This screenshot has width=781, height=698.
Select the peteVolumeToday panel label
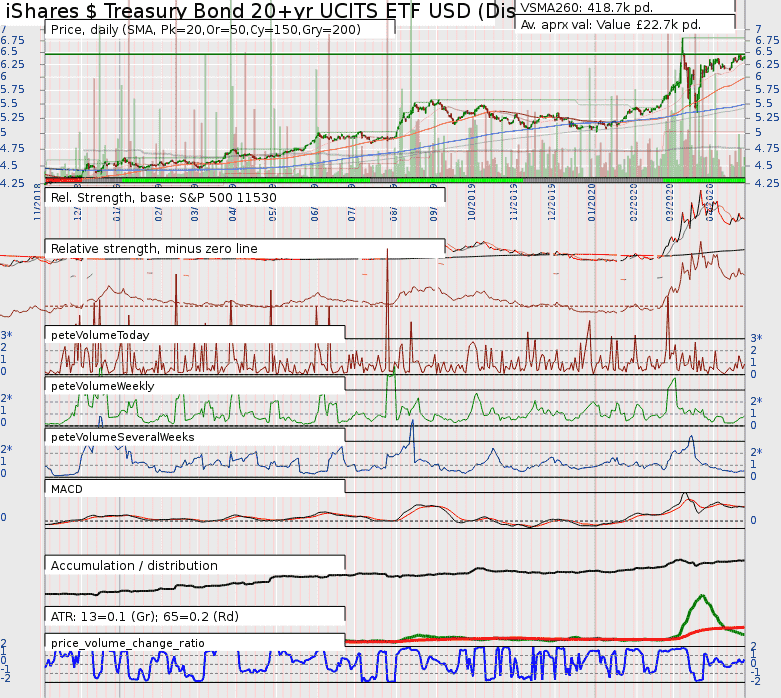pyautogui.click(x=100, y=335)
